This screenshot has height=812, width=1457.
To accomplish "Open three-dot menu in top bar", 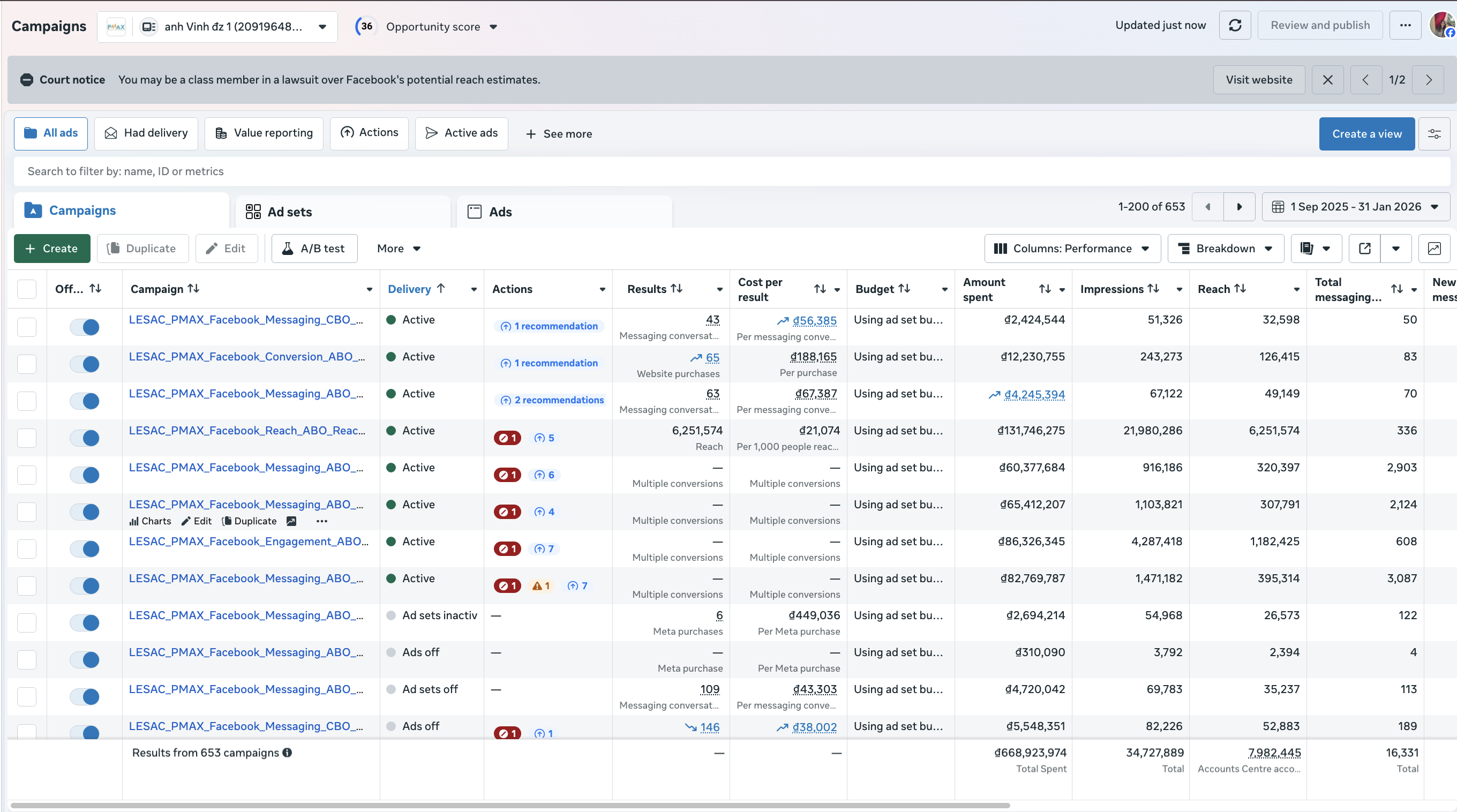I will coord(1405,26).
